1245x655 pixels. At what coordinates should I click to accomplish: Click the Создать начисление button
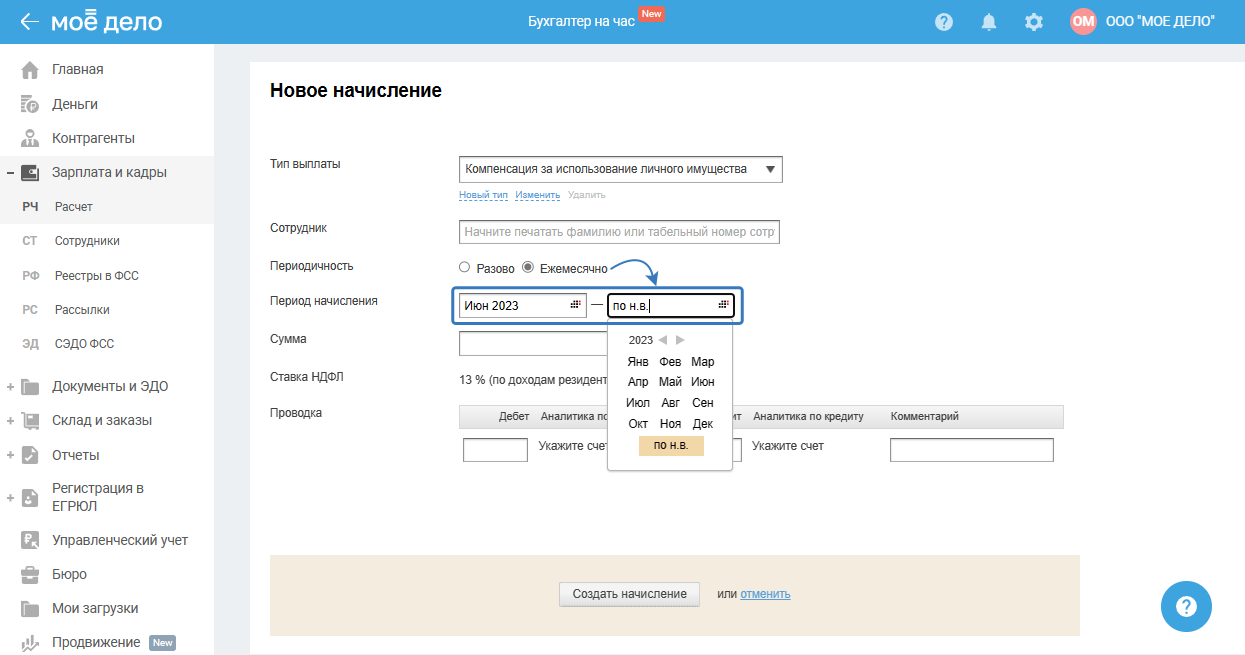coord(629,594)
